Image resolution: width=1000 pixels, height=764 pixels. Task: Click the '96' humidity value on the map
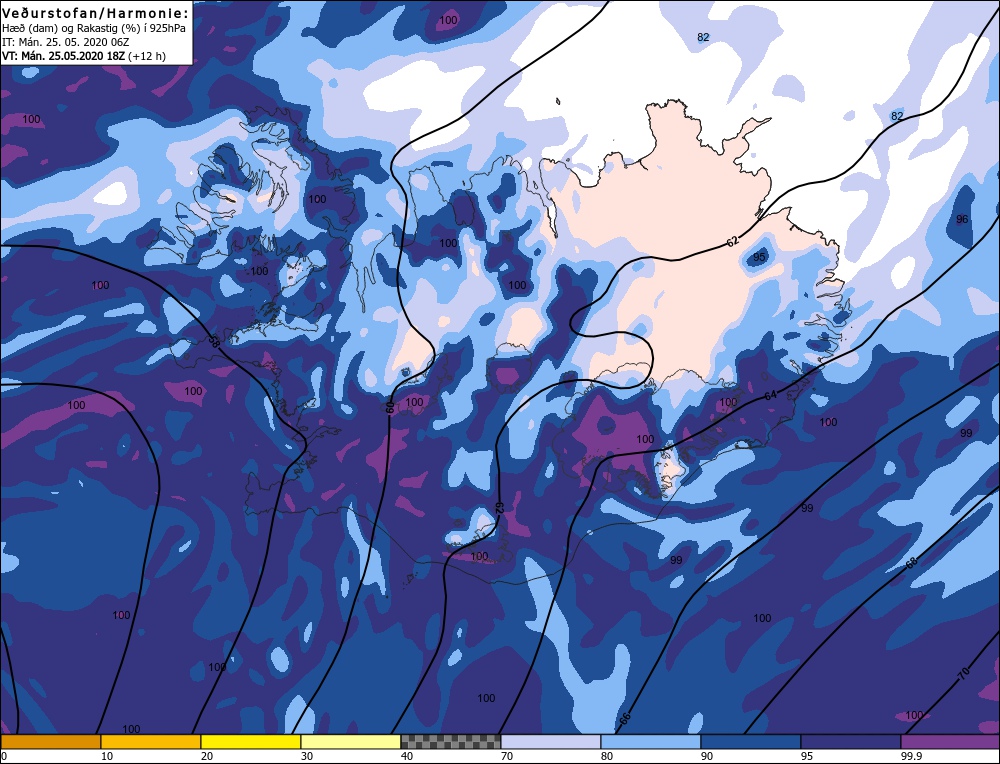pyautogui.click(x=962, y=219)
